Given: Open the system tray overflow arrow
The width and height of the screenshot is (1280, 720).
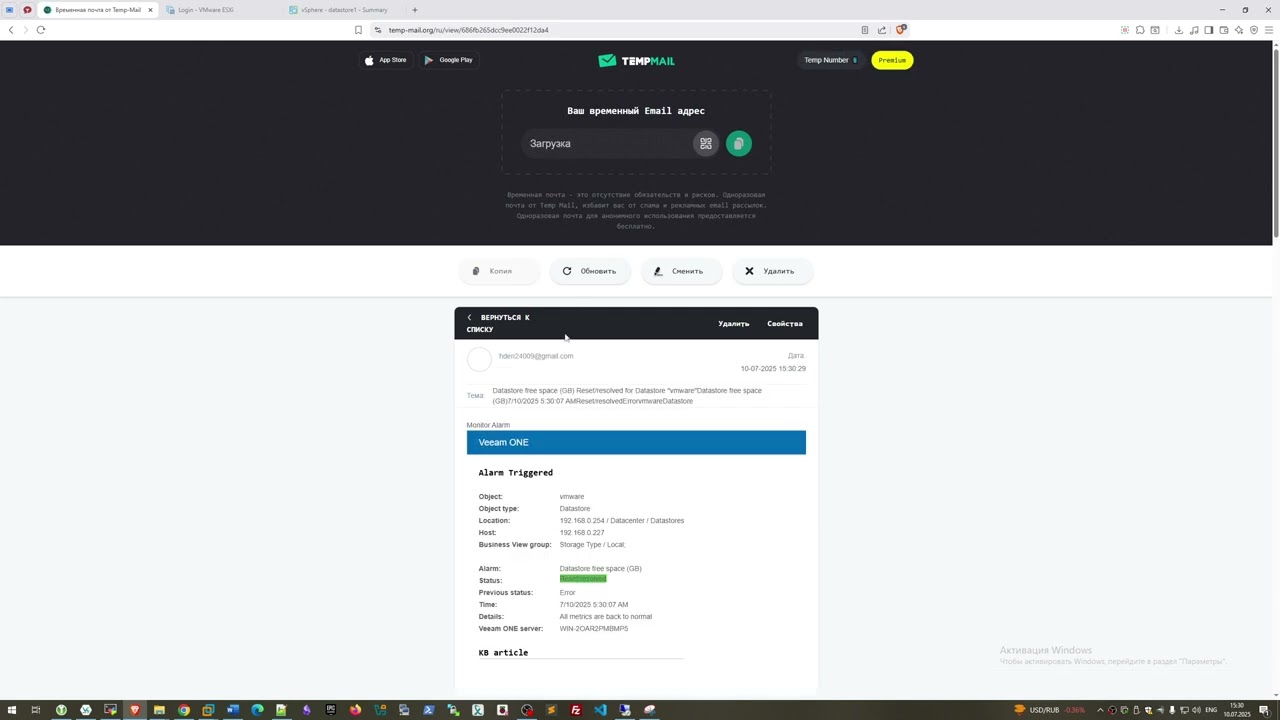Looking at the screenshot, I should [x=1100, y=710].
